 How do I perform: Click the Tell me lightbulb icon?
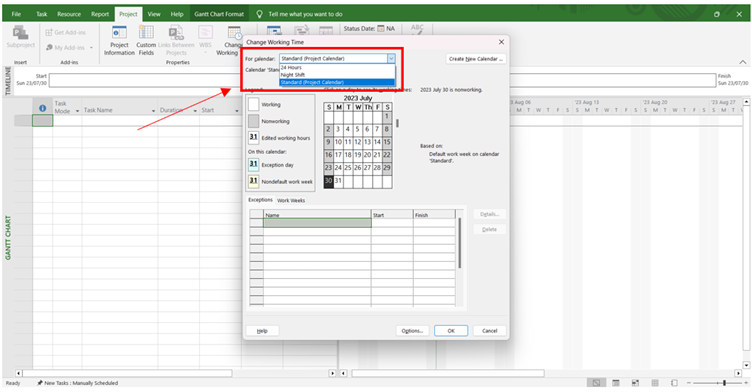click(x=259, y=14)
